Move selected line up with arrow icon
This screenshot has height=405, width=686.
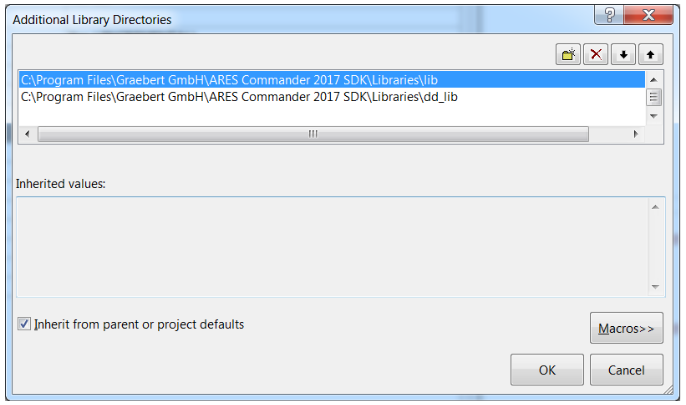(650, 54)
